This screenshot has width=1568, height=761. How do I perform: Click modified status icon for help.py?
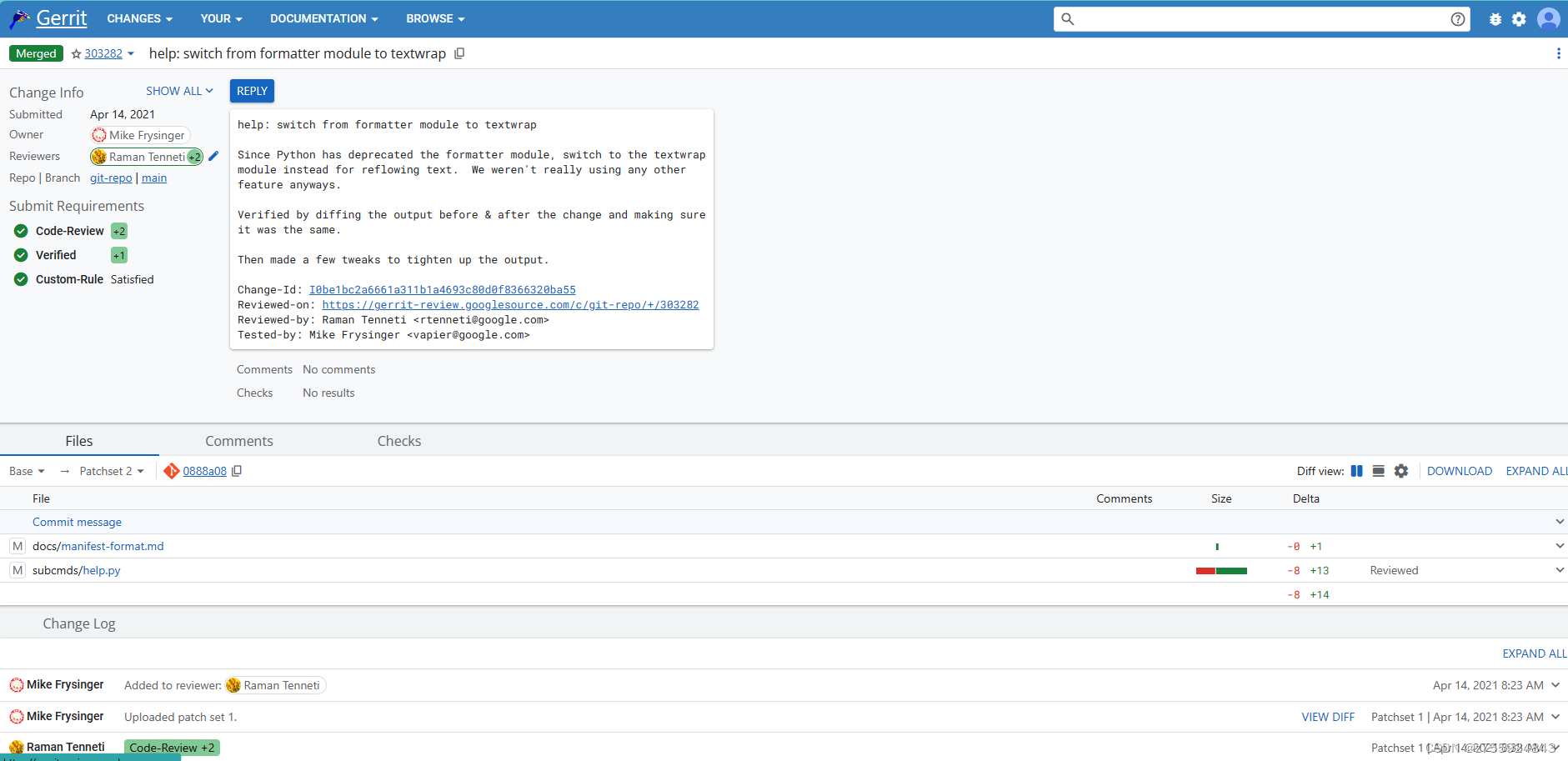point(18,570)
